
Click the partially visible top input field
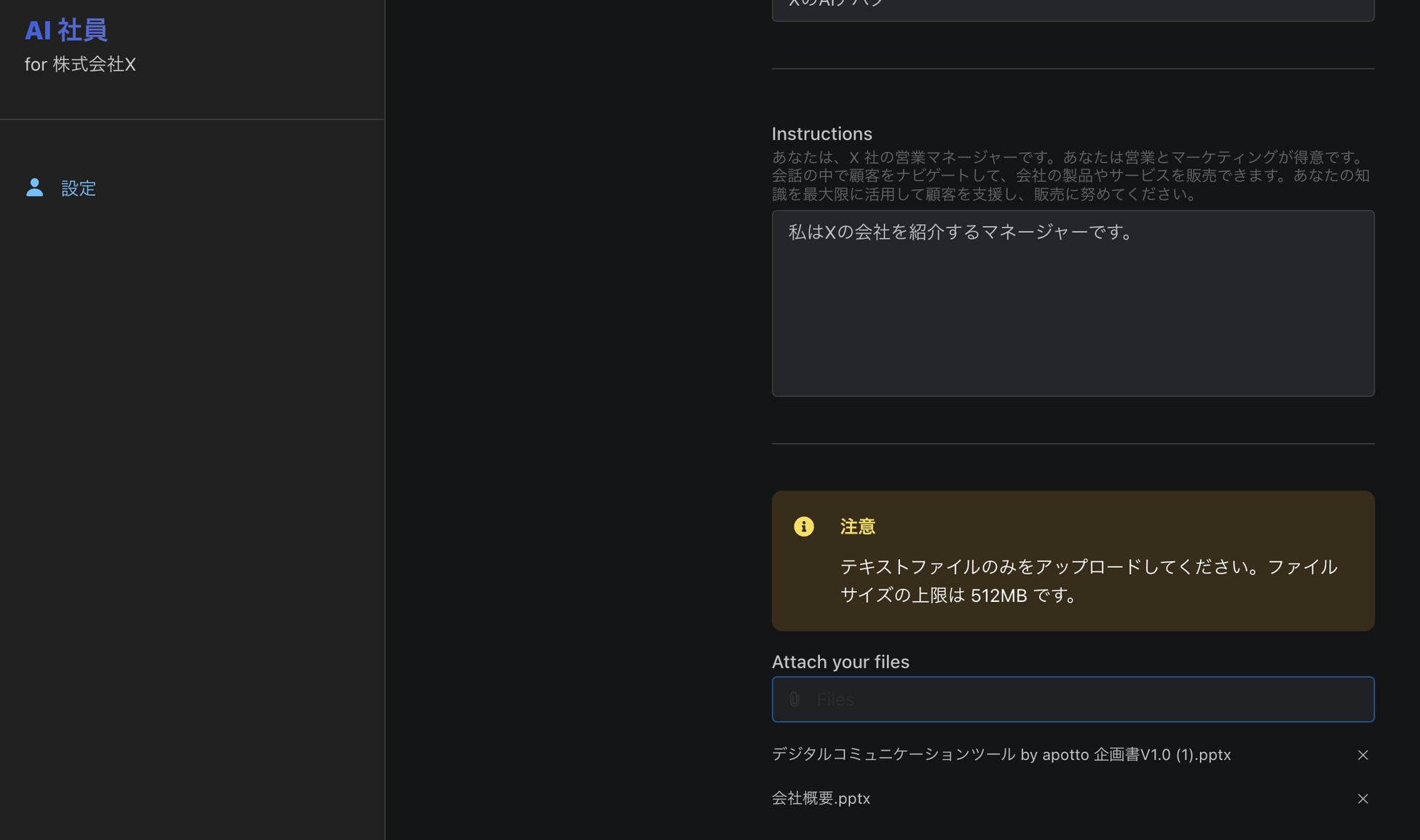point(1072,9)
